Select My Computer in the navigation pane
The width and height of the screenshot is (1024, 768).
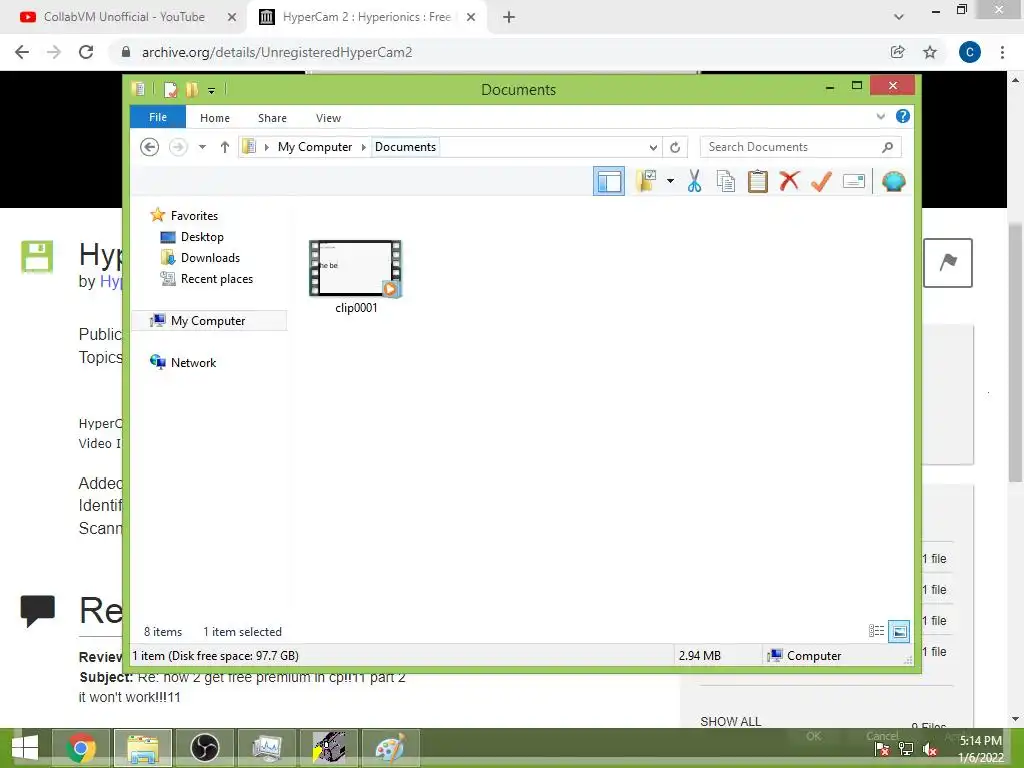pyautogui.click(x=209, y=321)
